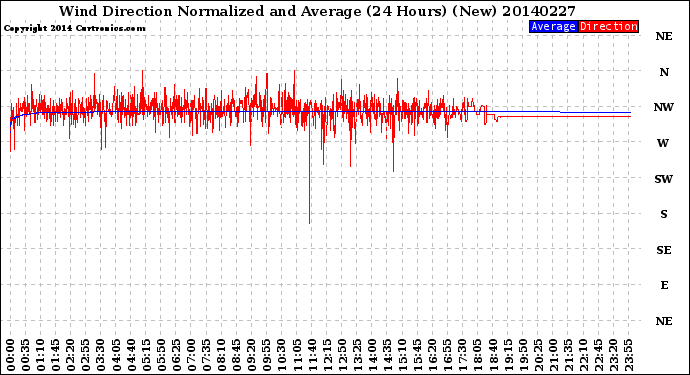Click the 05:15 time axis label

[146, 355]
